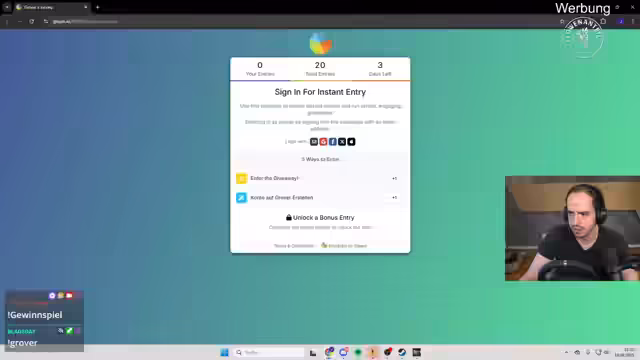This screenshot has height=360, width=640.
Task: Sign in with the Facebook icon
Action: click(x=333, y=142)
